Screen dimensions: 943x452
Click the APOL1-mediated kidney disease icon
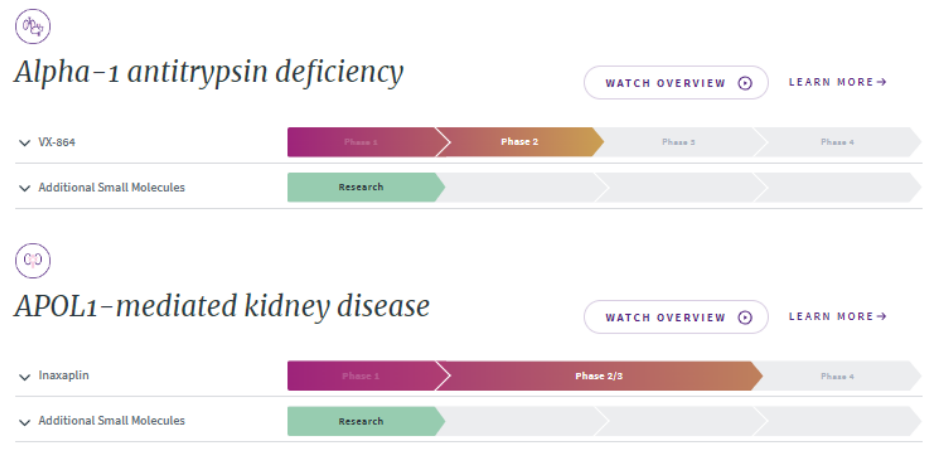(x=33, y=260)
